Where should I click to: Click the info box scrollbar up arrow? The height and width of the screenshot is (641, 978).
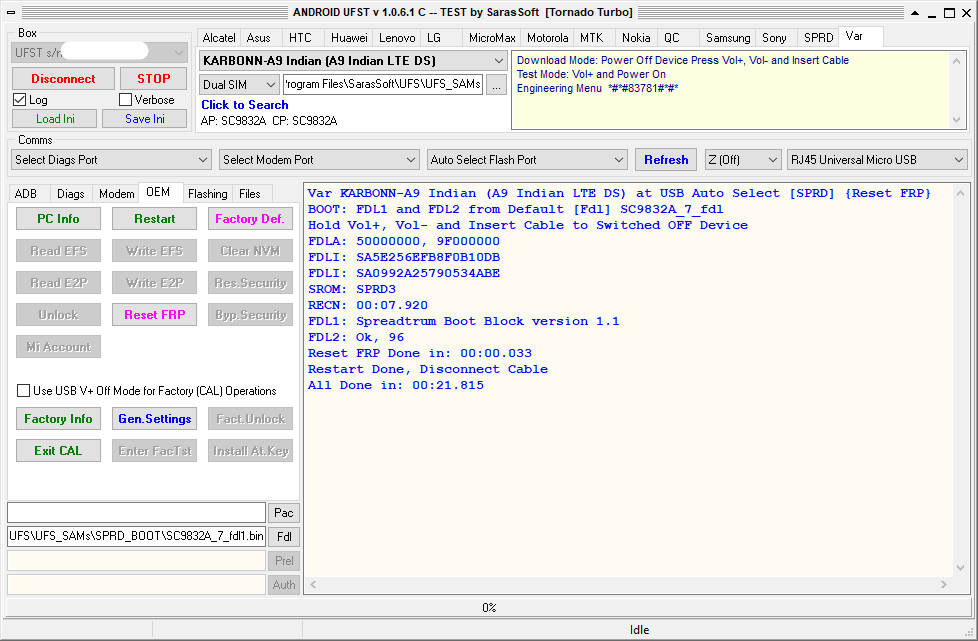point(956,61)
